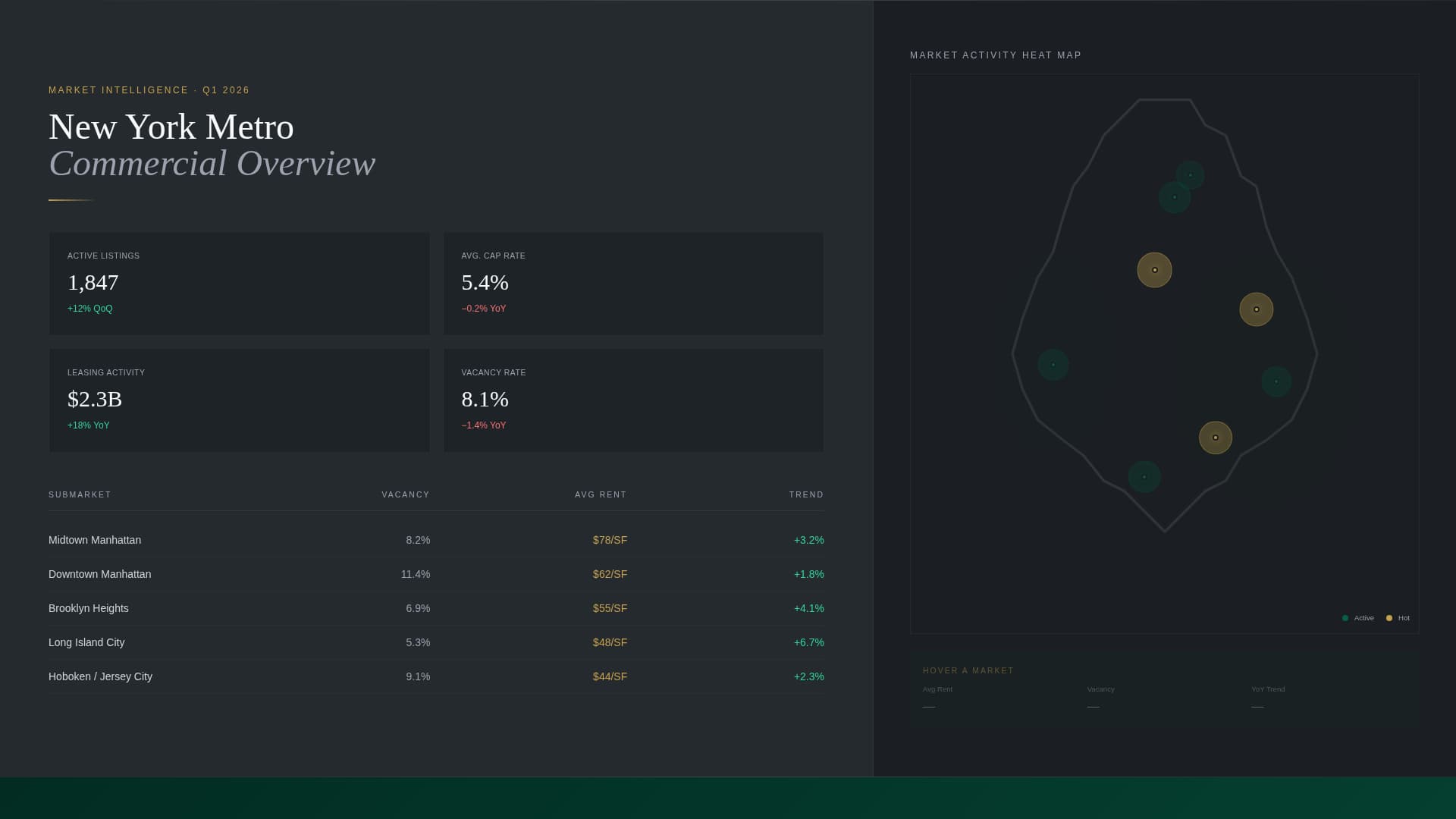
Task: Click the Avg Rent column header
Action: pos(600,494)
